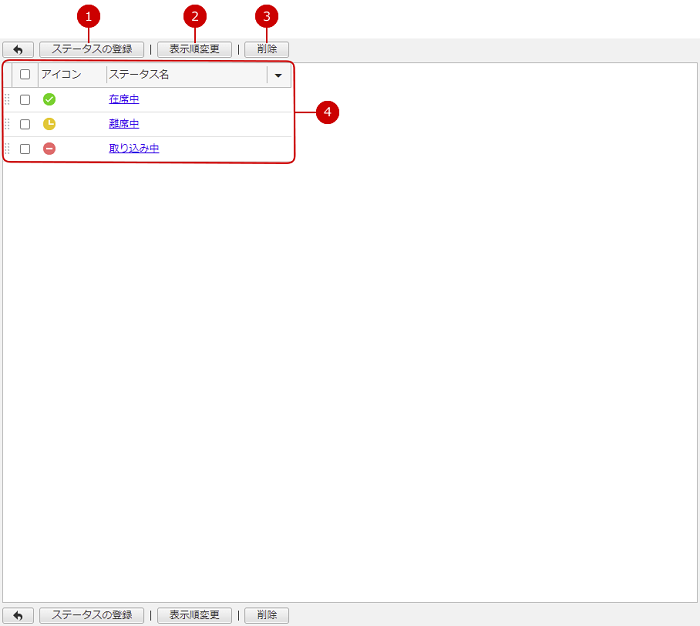Screen dimensions: 700x626
Task: Click the drag handle of the 離席中 row
Action: pyautogui.click(x=7, y=124)
